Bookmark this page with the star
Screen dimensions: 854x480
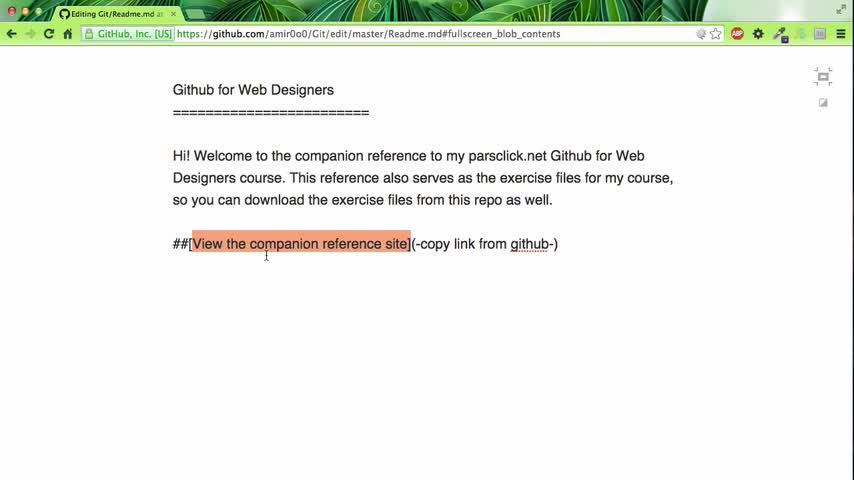pyautogui.click(x=716, y=34)
